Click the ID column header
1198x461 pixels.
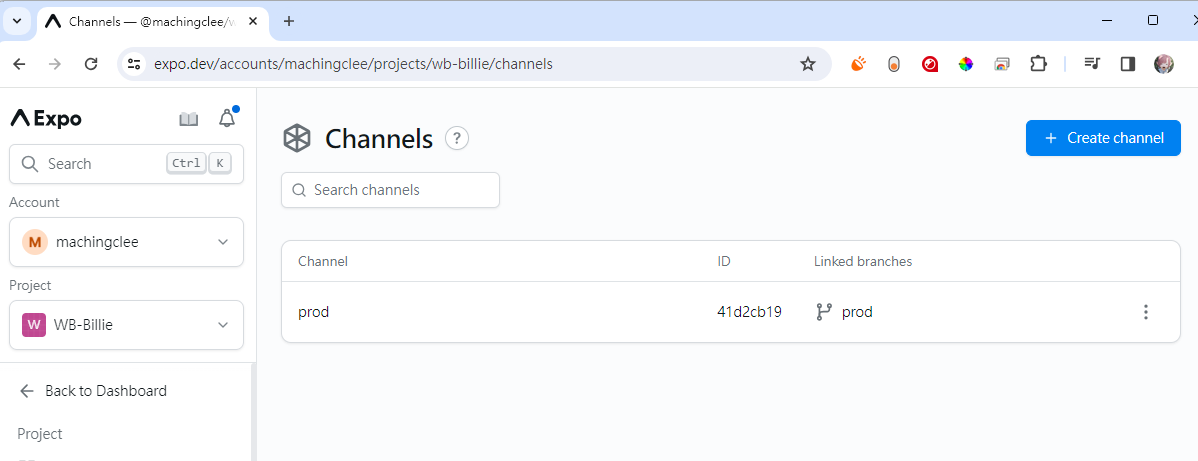click(724, 261)
